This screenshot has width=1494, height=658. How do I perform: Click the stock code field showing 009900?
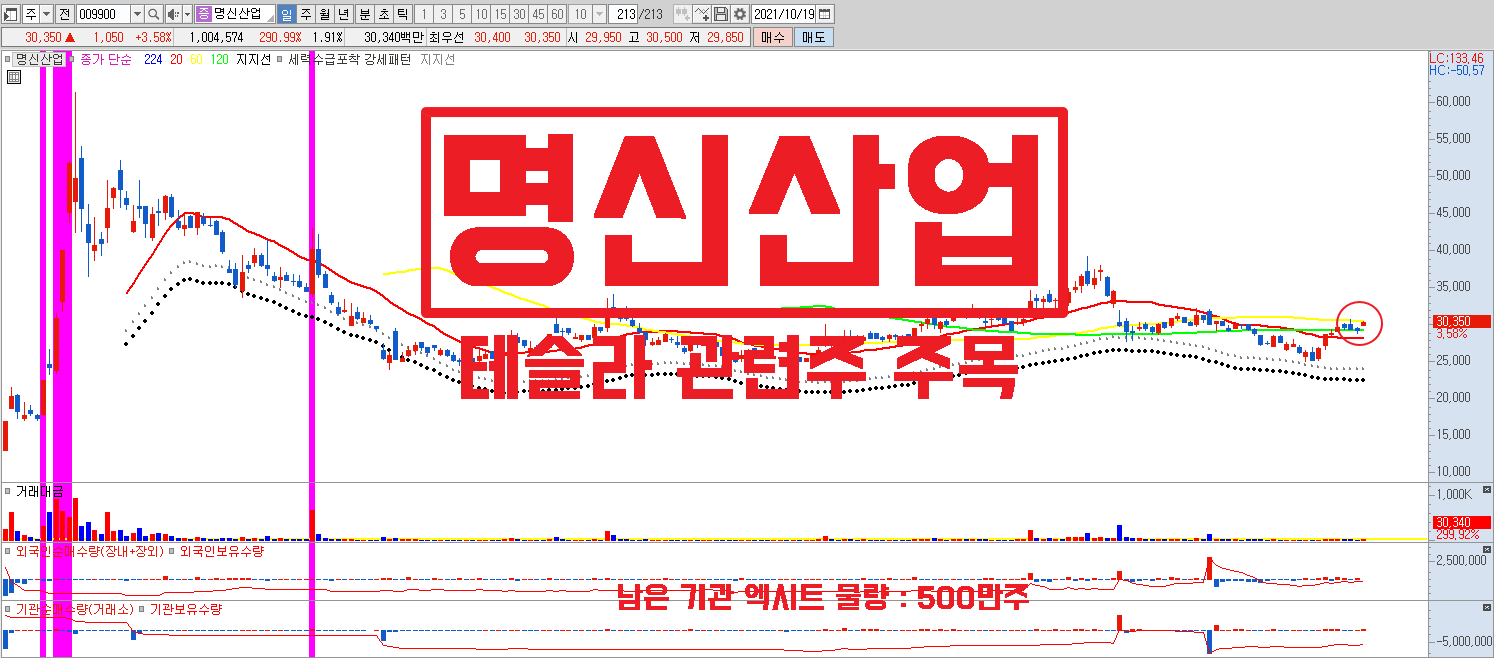pyautogui.click(x=104, y=15)
